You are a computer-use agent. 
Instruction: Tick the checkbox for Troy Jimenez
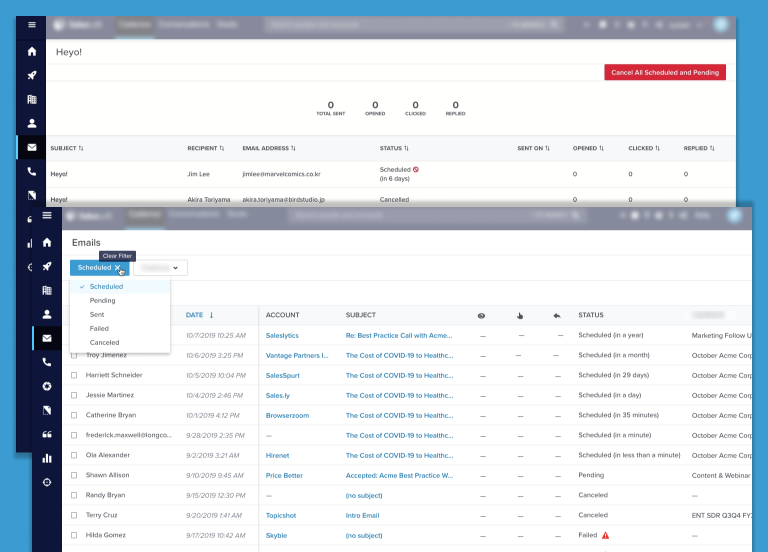coord(74,356)
